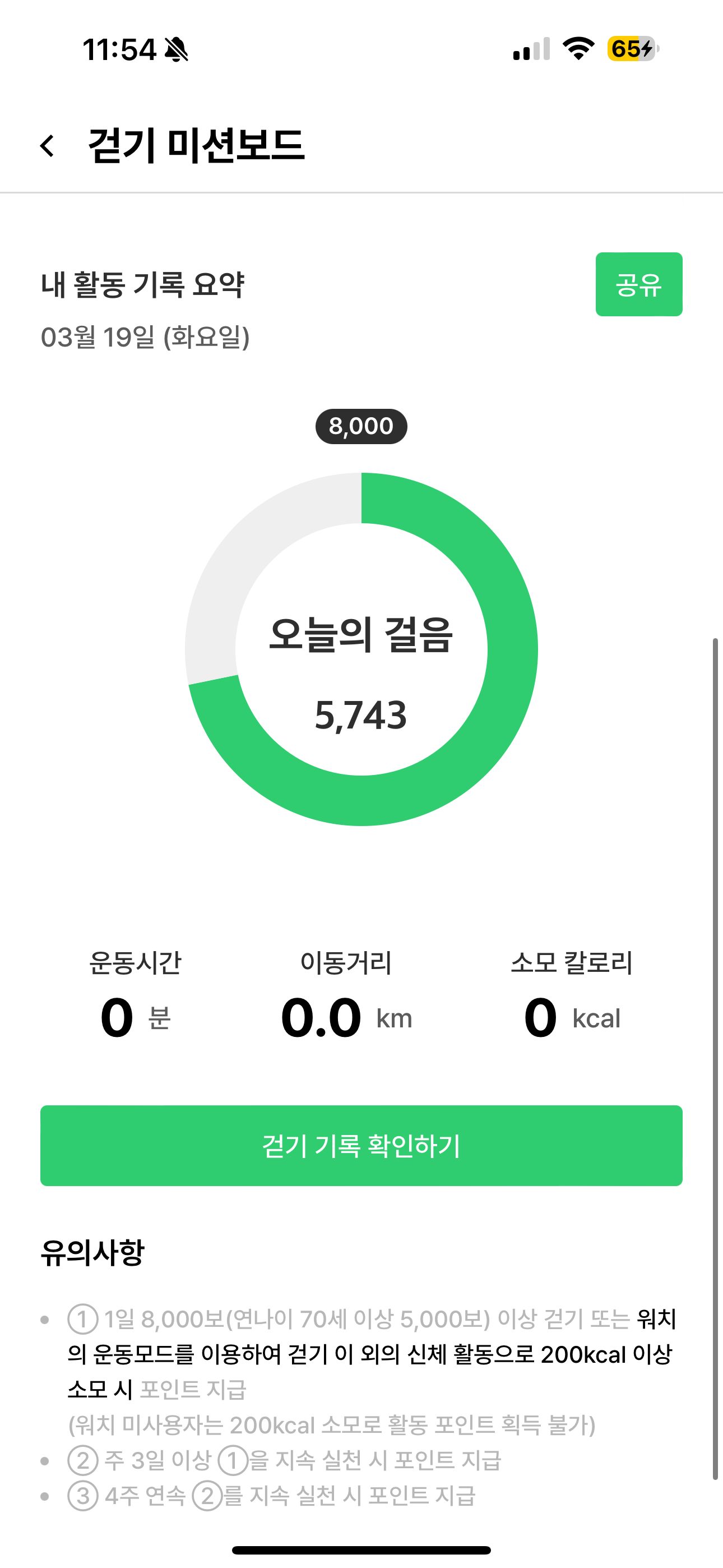Tap the circled 3 note icon

pyautogui.click(x=83, y=1496)
